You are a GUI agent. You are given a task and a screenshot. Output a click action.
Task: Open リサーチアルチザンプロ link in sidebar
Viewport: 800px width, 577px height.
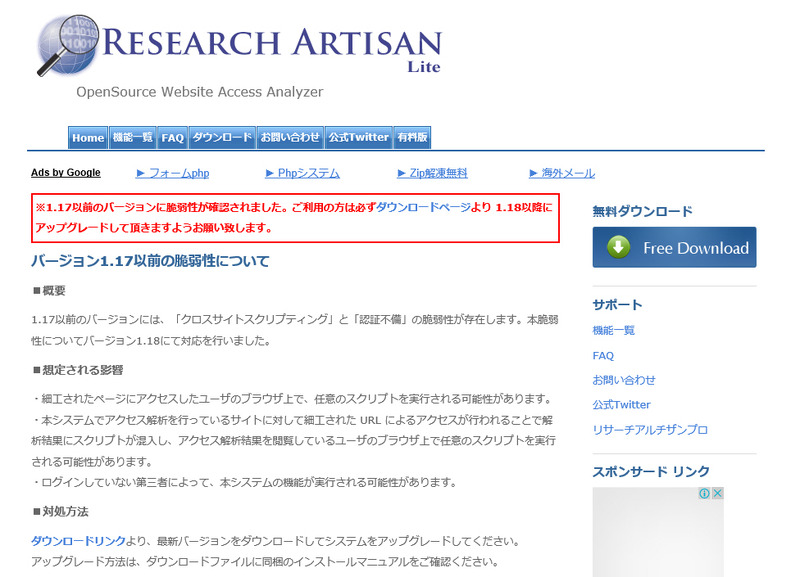(649, 429)
